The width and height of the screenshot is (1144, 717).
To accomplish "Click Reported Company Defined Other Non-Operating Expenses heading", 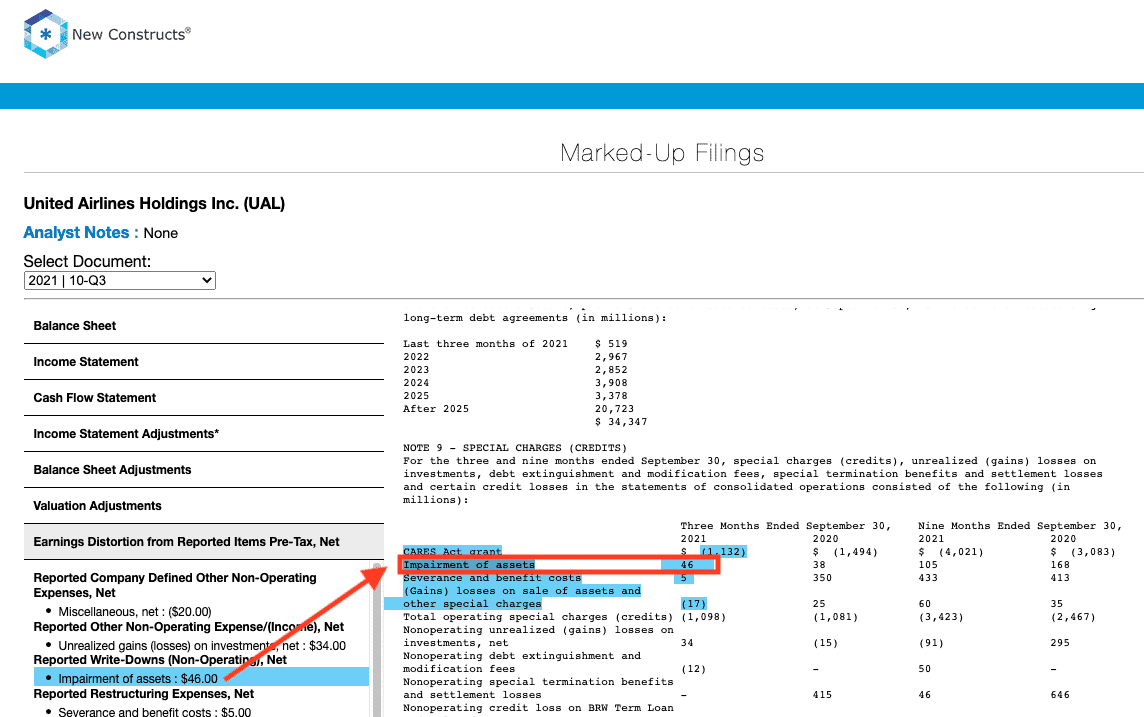I will [175, 585].
